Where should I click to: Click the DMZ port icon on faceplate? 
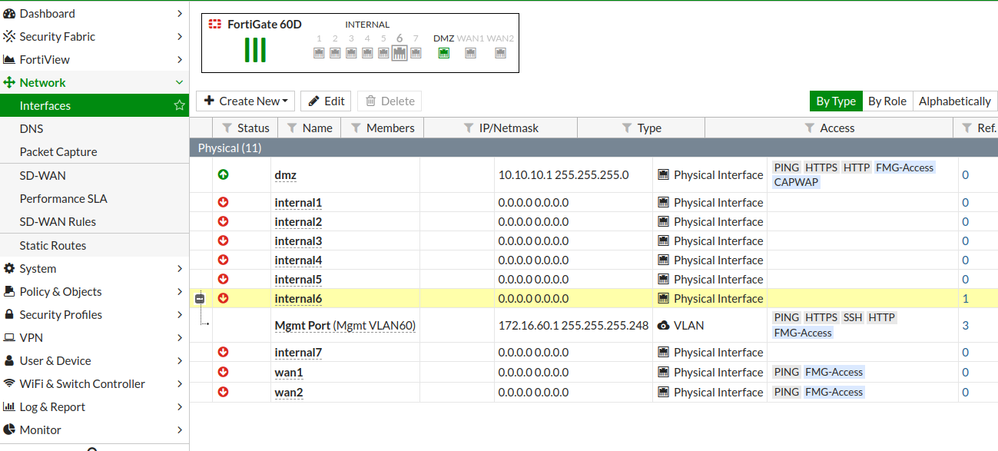(444, 53)
